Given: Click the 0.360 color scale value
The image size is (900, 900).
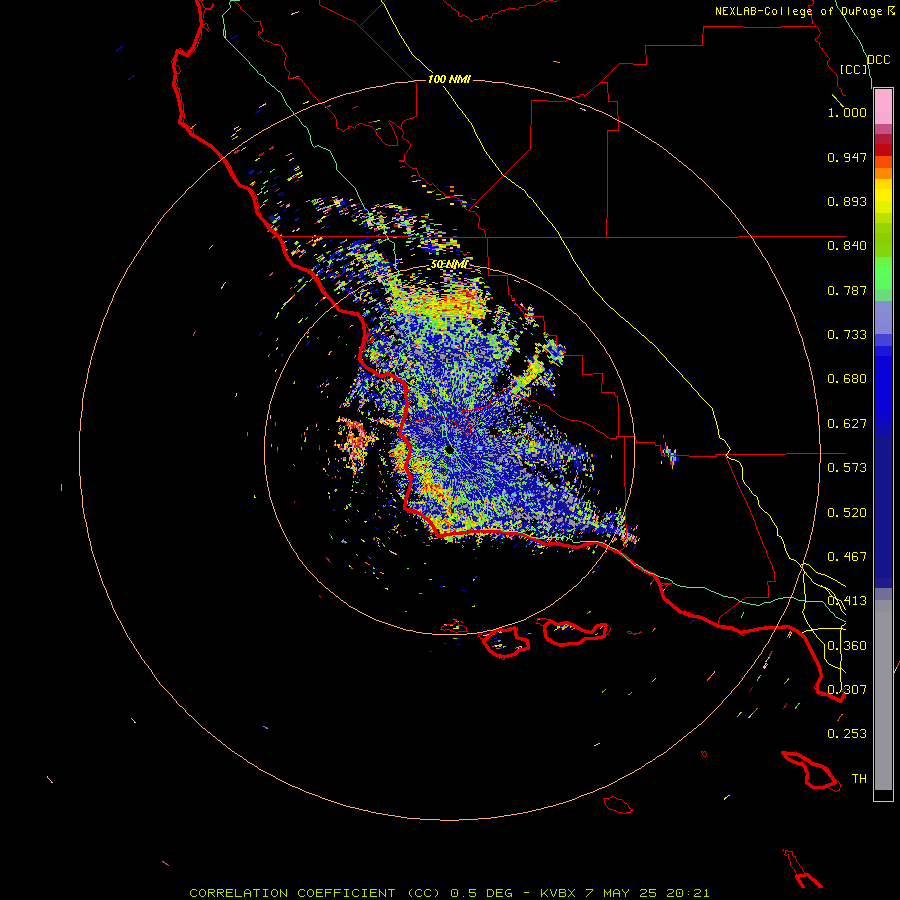Looking at the screenshot, I should (847, 646).
